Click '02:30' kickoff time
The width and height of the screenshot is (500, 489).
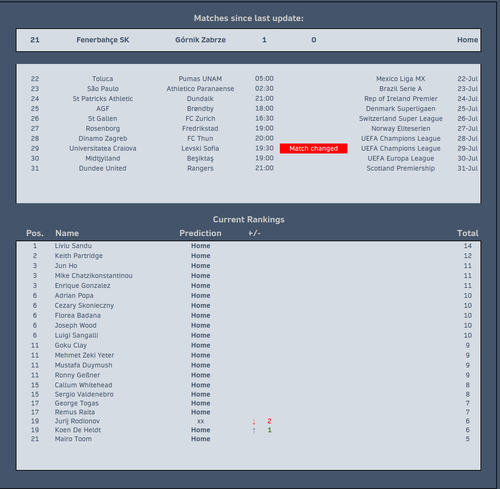(264, 89)
